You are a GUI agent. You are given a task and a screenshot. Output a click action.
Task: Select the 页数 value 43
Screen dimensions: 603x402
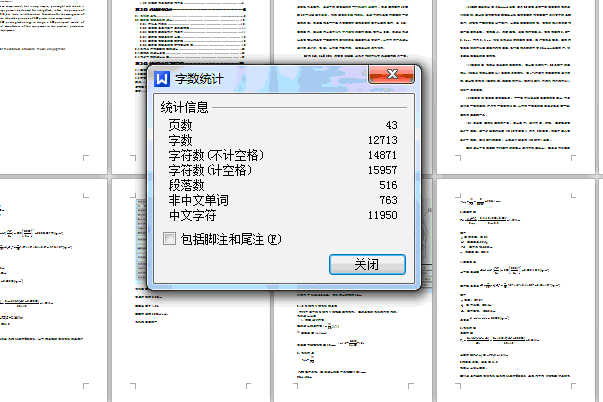(391, 125)
